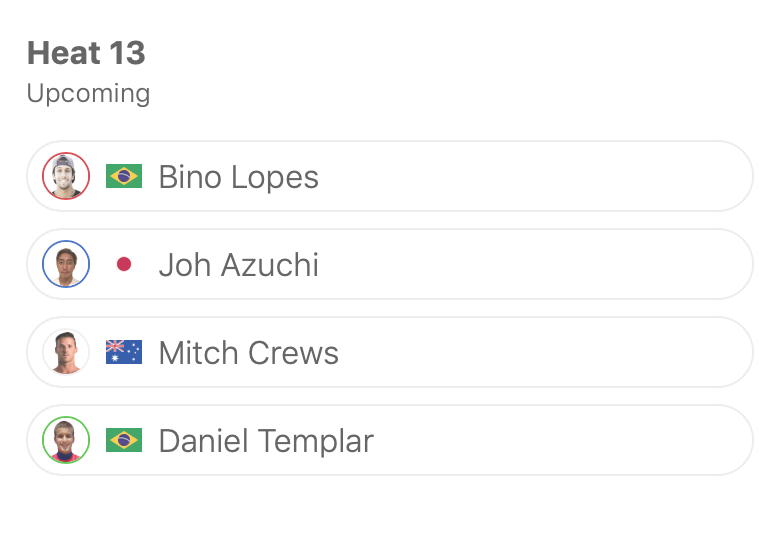Click Daniel Templar's avatar photo
Screen dimensions: 784x534
pos(66,440)
